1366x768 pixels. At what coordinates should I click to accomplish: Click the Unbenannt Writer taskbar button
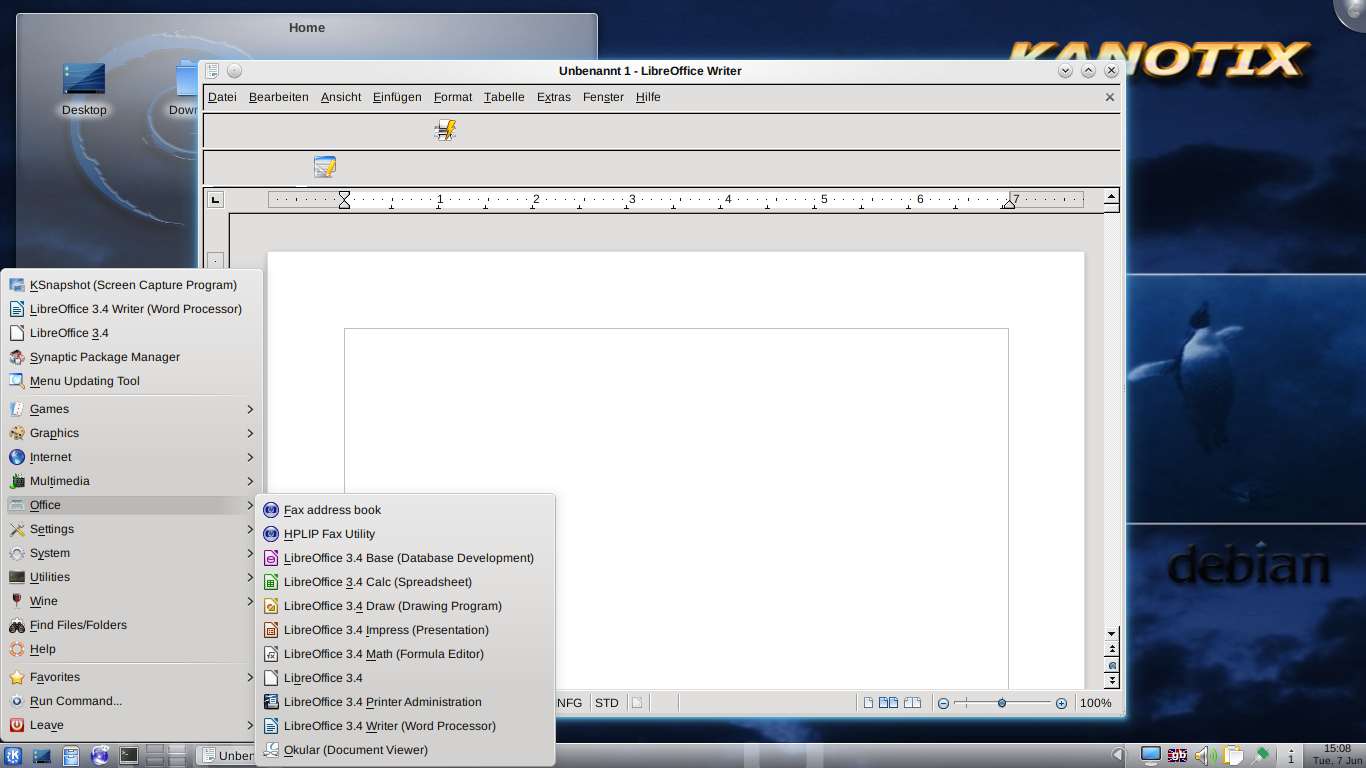(225, 756)
